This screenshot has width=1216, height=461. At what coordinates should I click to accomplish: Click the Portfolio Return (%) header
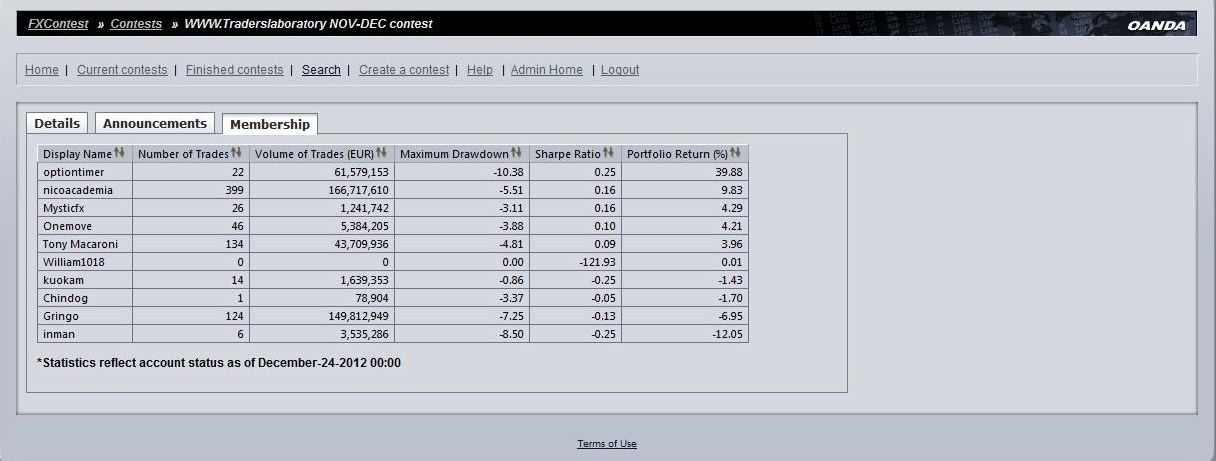(x=685, y=154)
